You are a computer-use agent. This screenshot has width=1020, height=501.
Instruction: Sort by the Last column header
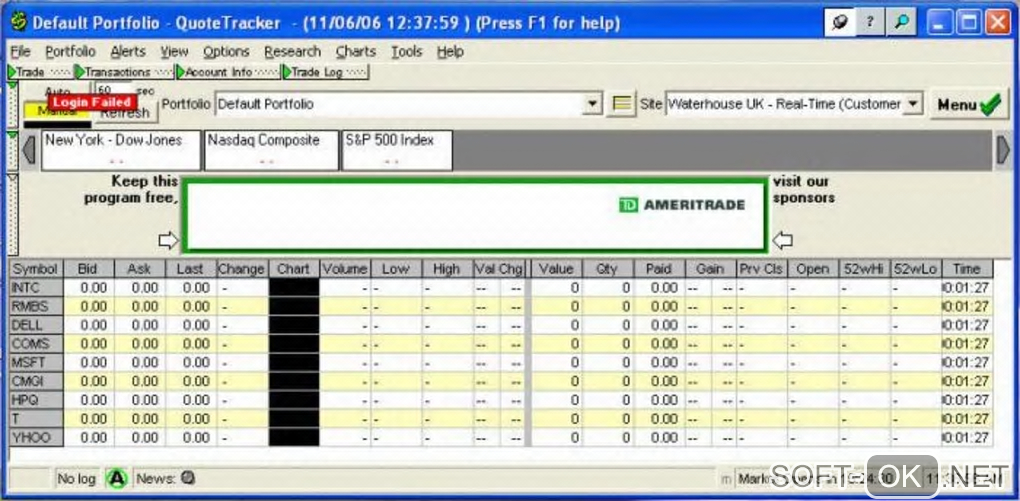coord(191,269)
